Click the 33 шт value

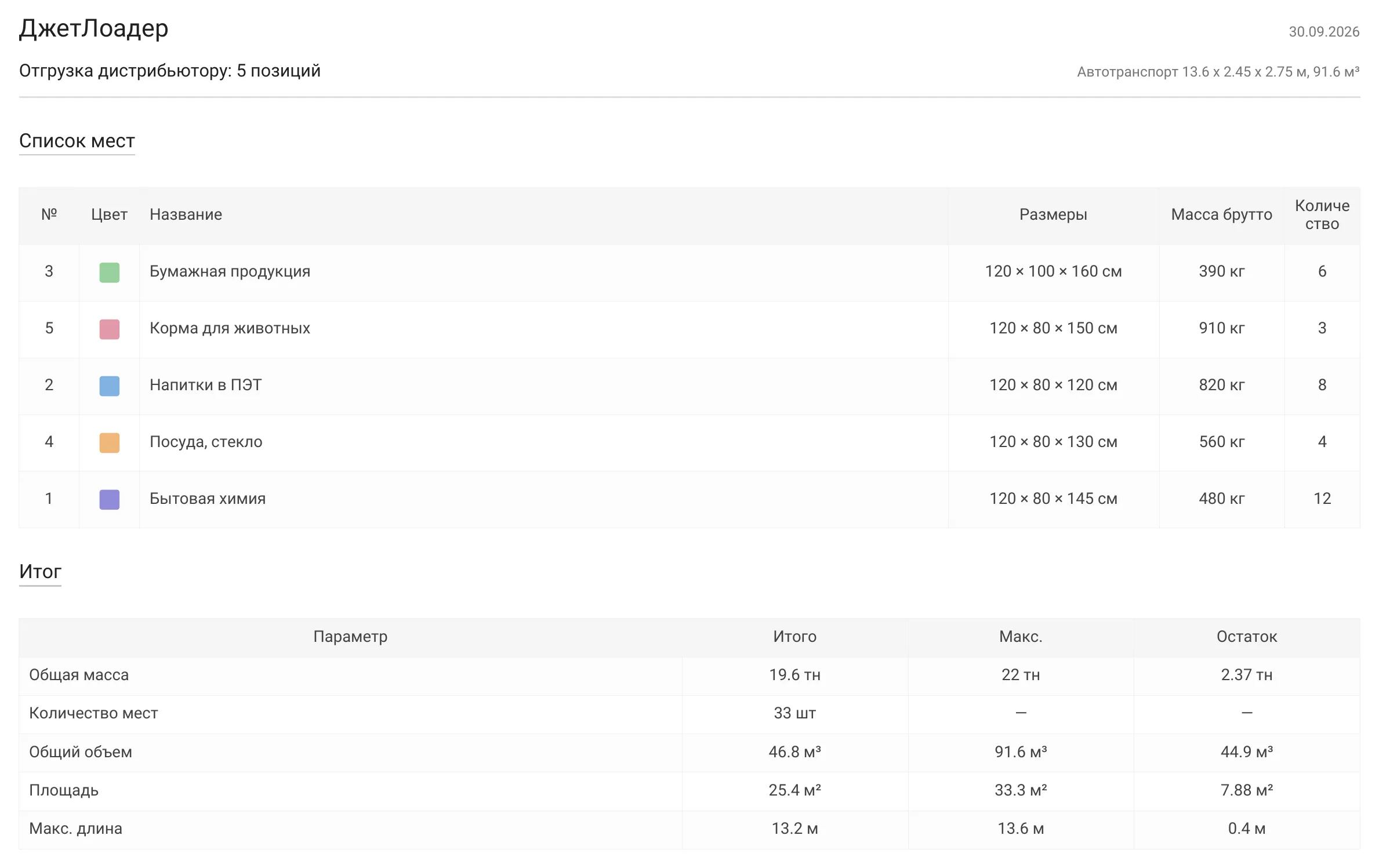click(x=794, y=713)
